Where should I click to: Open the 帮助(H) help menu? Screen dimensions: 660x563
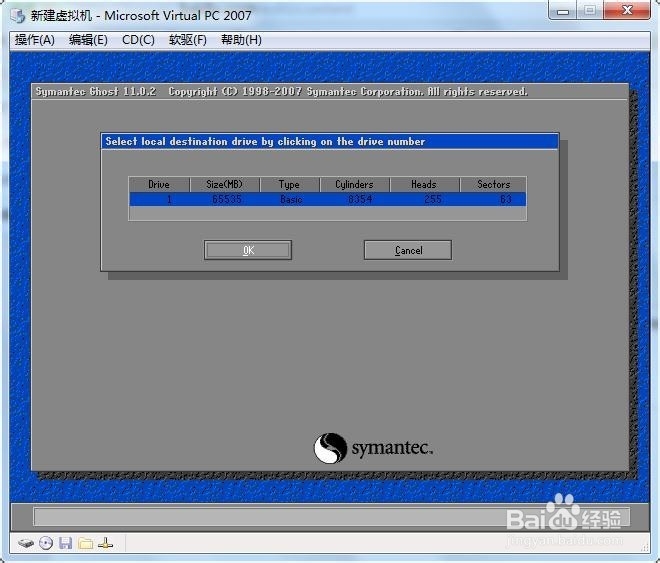coord(241,40)
